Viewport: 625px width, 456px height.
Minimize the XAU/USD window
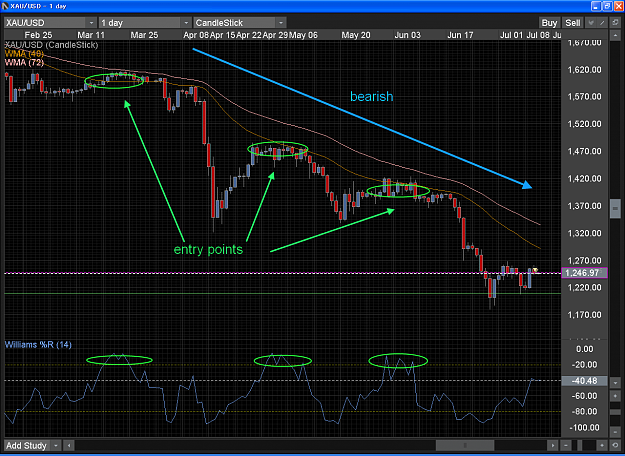[x=595, y=6]
